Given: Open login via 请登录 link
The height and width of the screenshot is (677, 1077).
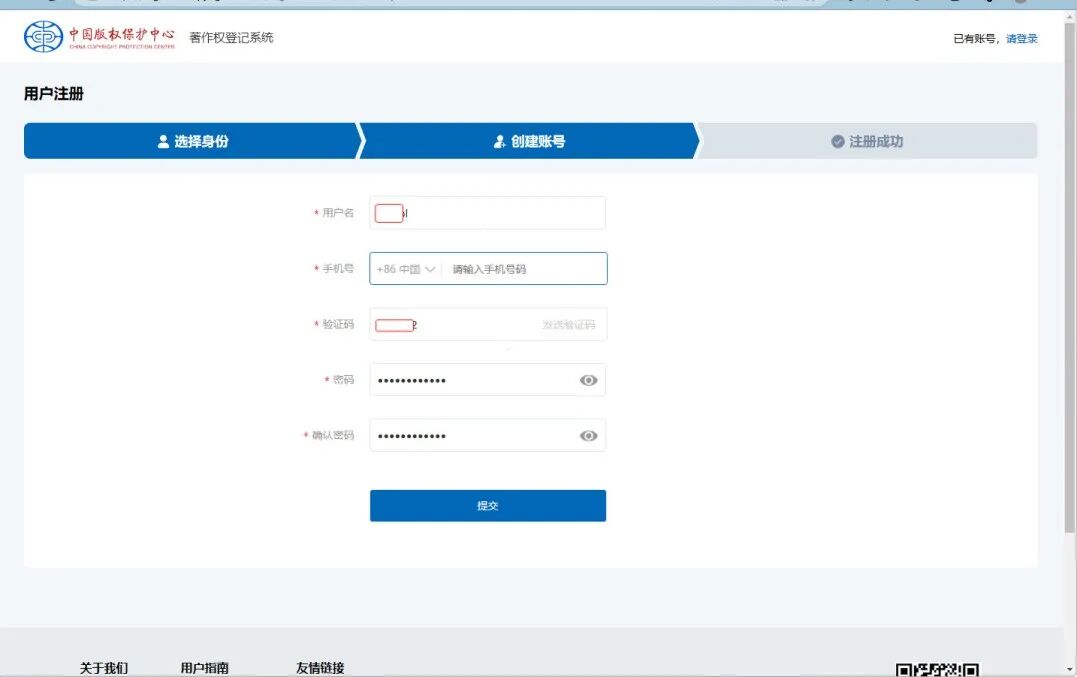Looking at the screenshot, I should [x=1022, y=38].
